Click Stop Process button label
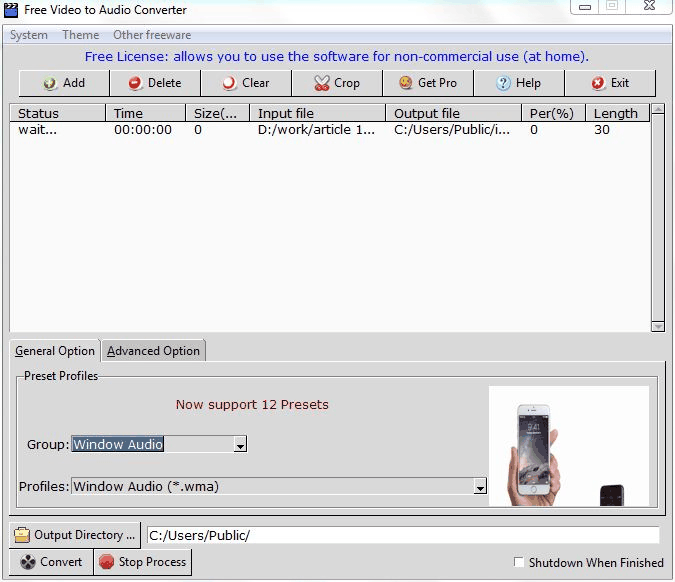This screenshot has width=675, height=582. tap(152, 562)
